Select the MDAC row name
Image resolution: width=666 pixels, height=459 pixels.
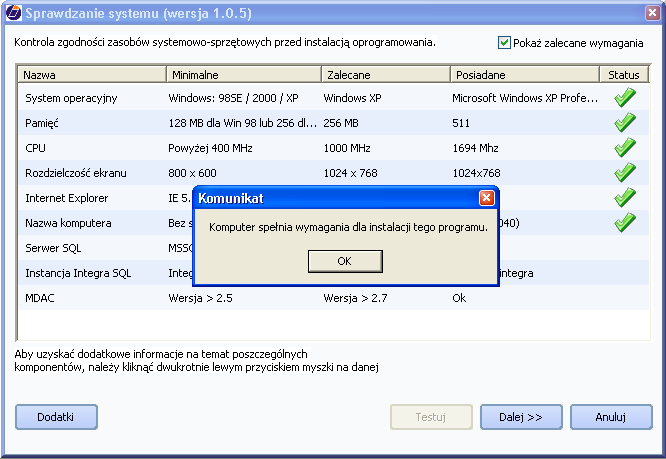pos(40,298)
